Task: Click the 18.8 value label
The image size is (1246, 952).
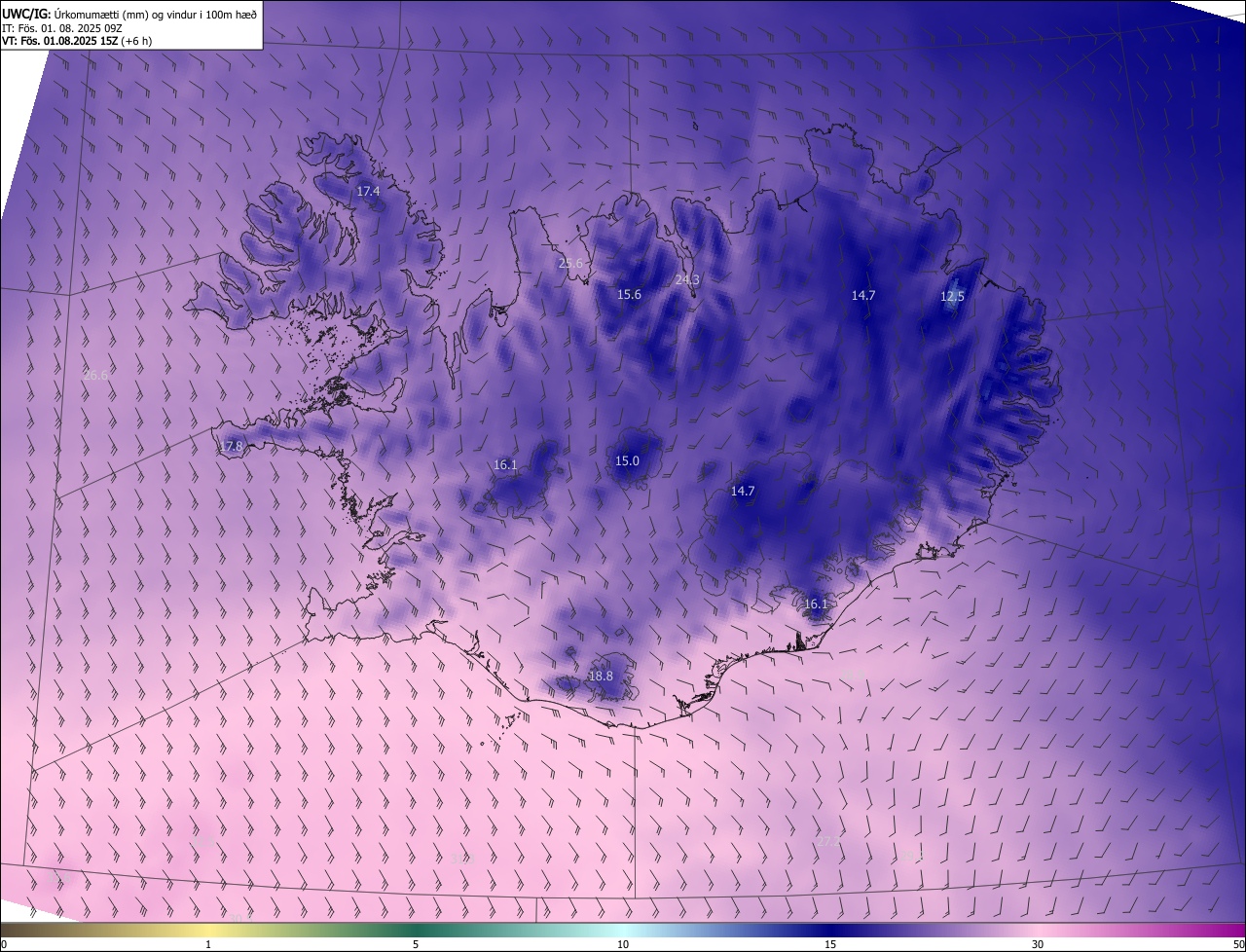Action: (602, 677)
